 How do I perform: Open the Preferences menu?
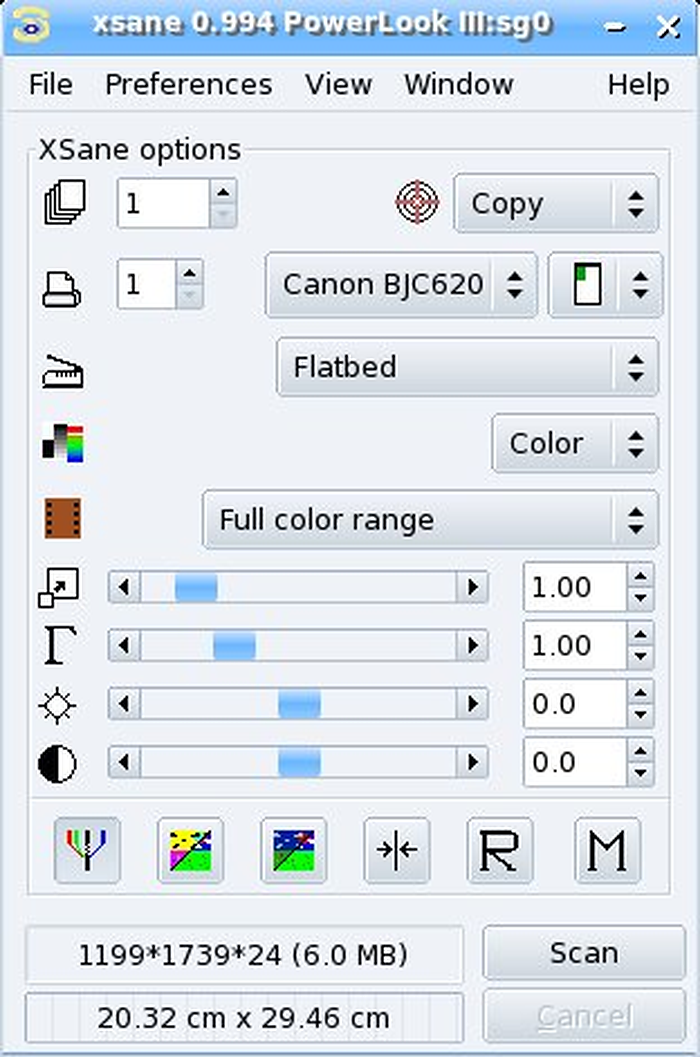coord(189,84)
